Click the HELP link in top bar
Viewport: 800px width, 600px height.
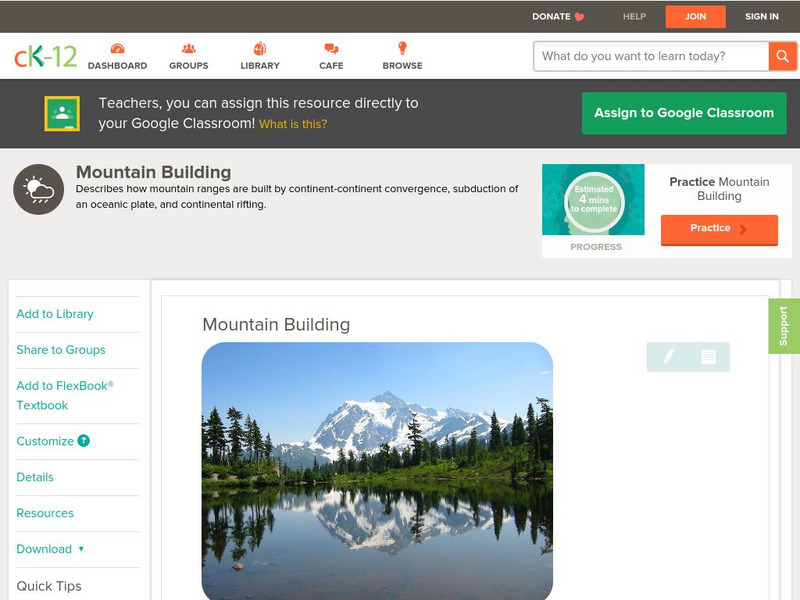tap(634, 17)
